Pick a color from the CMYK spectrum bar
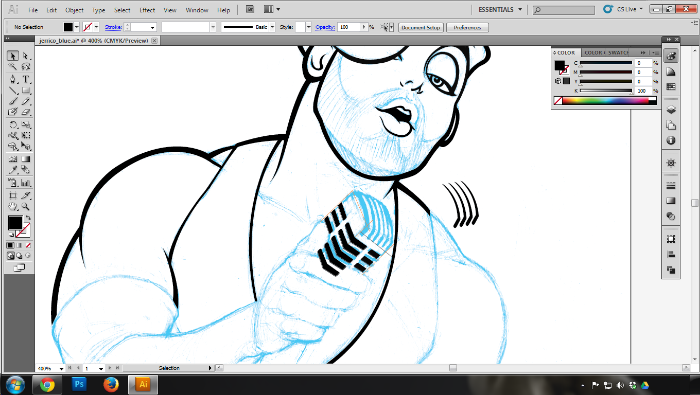 [606, 101]
